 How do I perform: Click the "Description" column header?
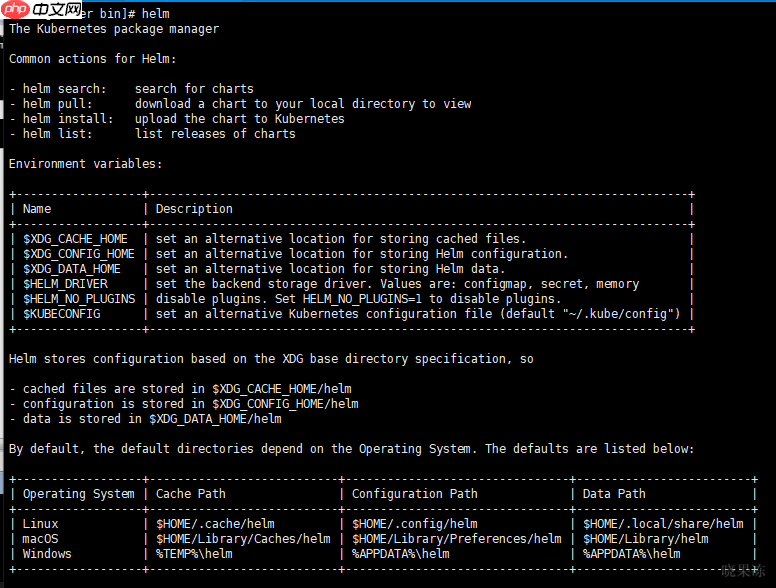tap(194, 209)
